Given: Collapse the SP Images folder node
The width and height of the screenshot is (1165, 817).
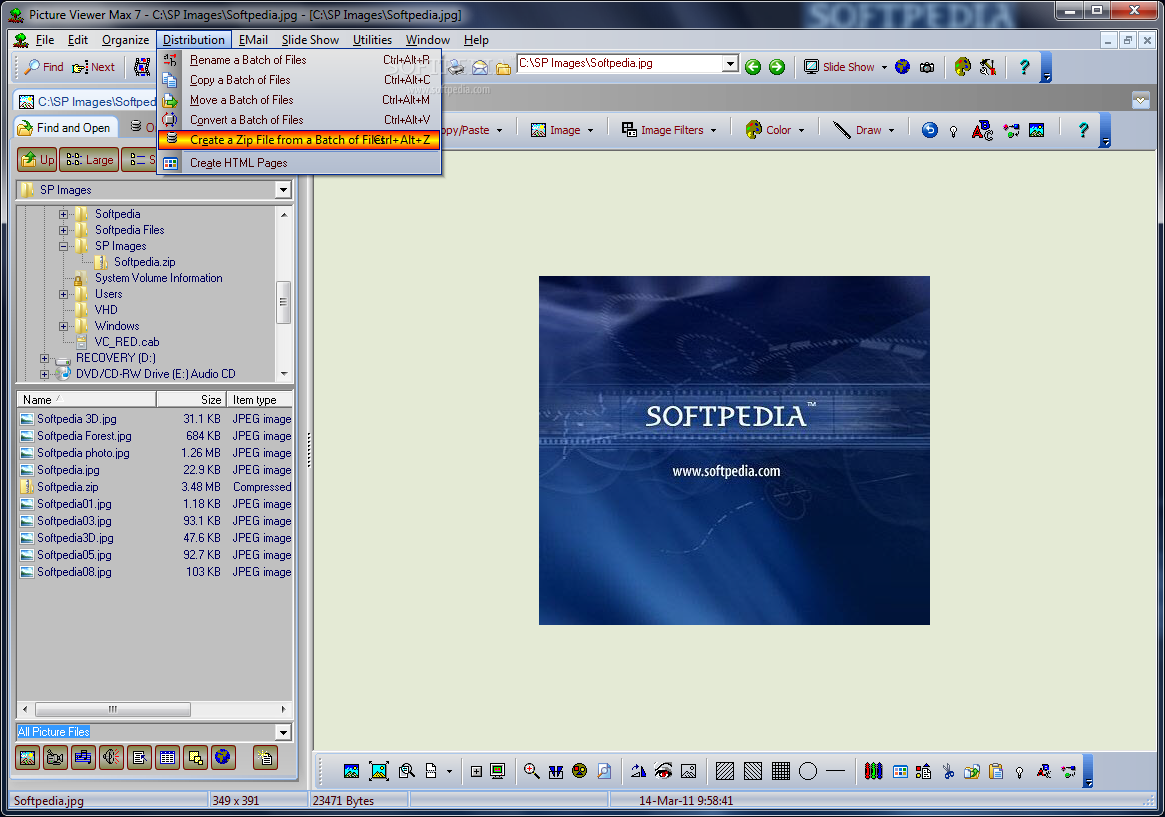Looking at the screenshot, I should click(63, 246).
